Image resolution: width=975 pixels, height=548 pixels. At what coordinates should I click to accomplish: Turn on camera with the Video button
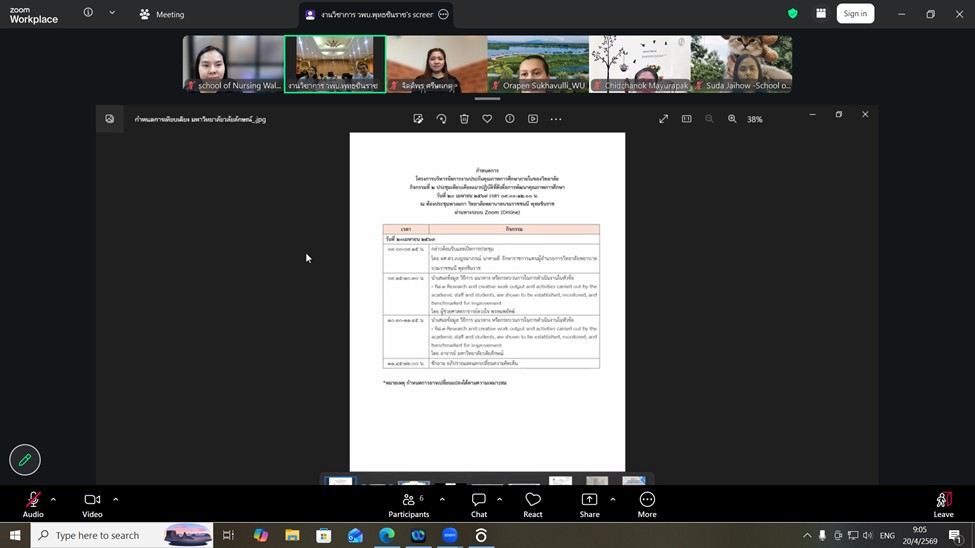click(x=92, y=501)
